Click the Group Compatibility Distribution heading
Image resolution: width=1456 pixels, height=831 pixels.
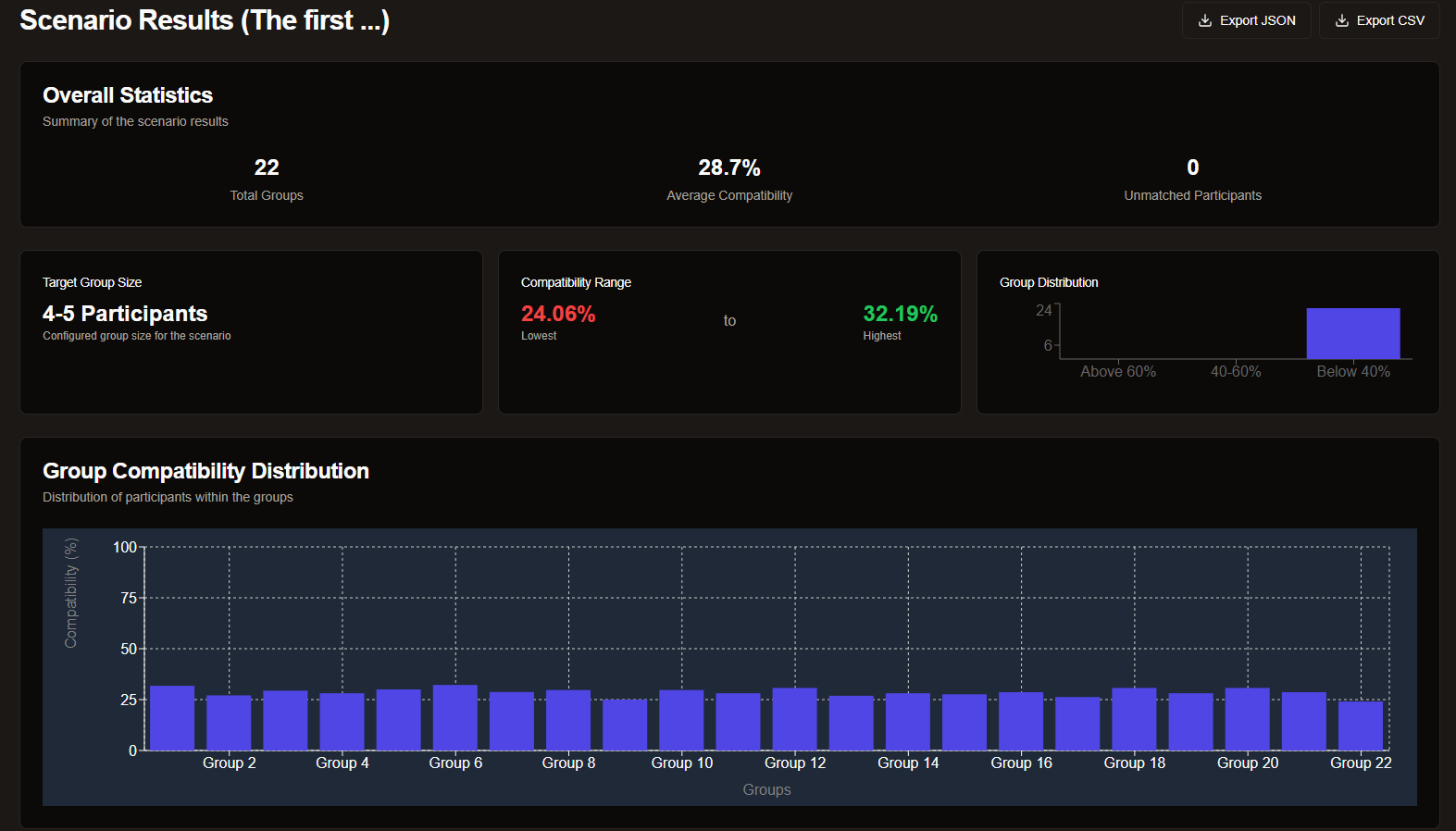pyautogui.click(x=205, y=471)
